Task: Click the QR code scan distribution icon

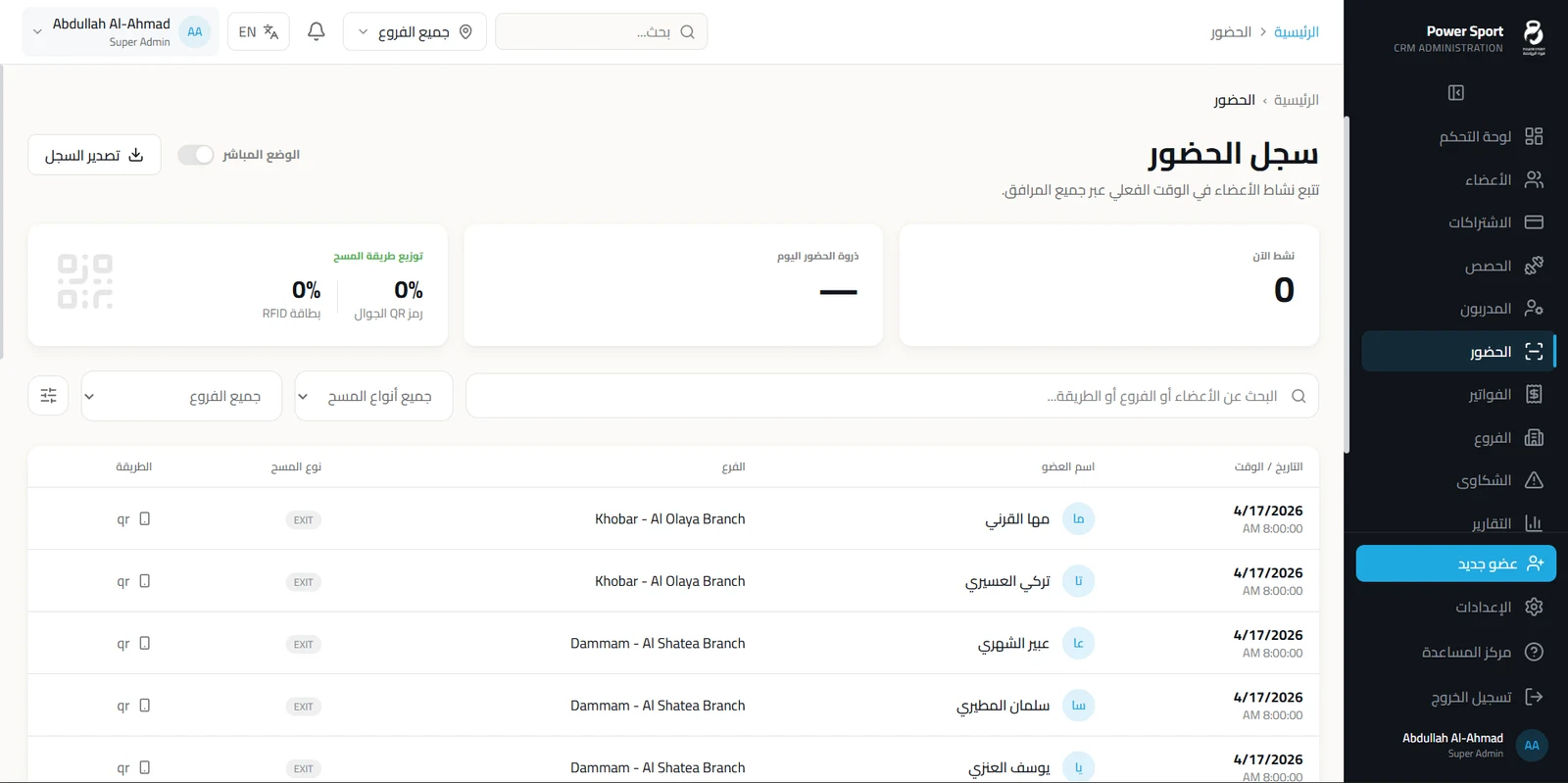Action: click(x=85, y=281)
